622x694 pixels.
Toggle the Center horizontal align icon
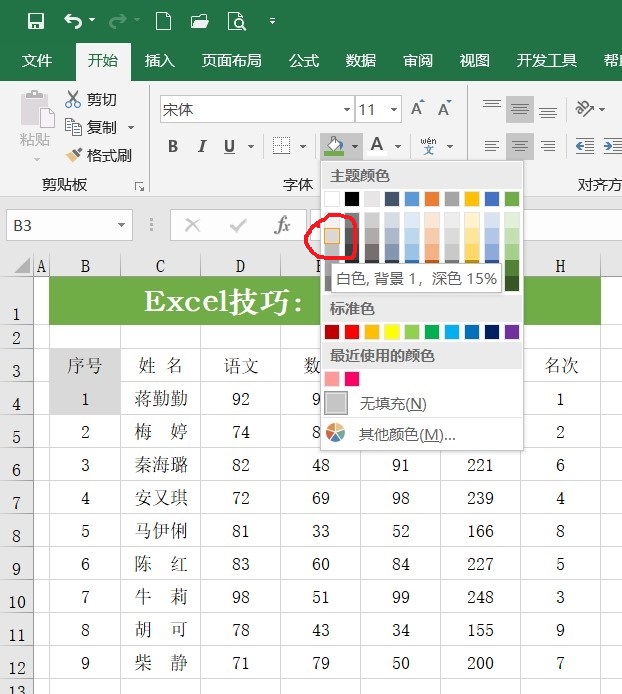[x=520, y=146]
